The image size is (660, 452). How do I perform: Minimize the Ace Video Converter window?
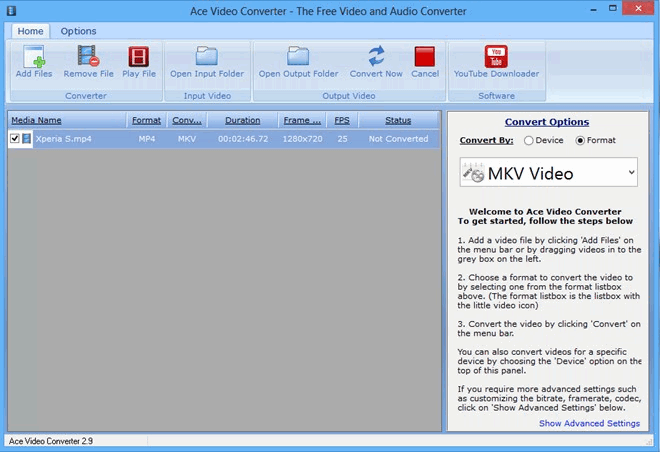[593, 9]
